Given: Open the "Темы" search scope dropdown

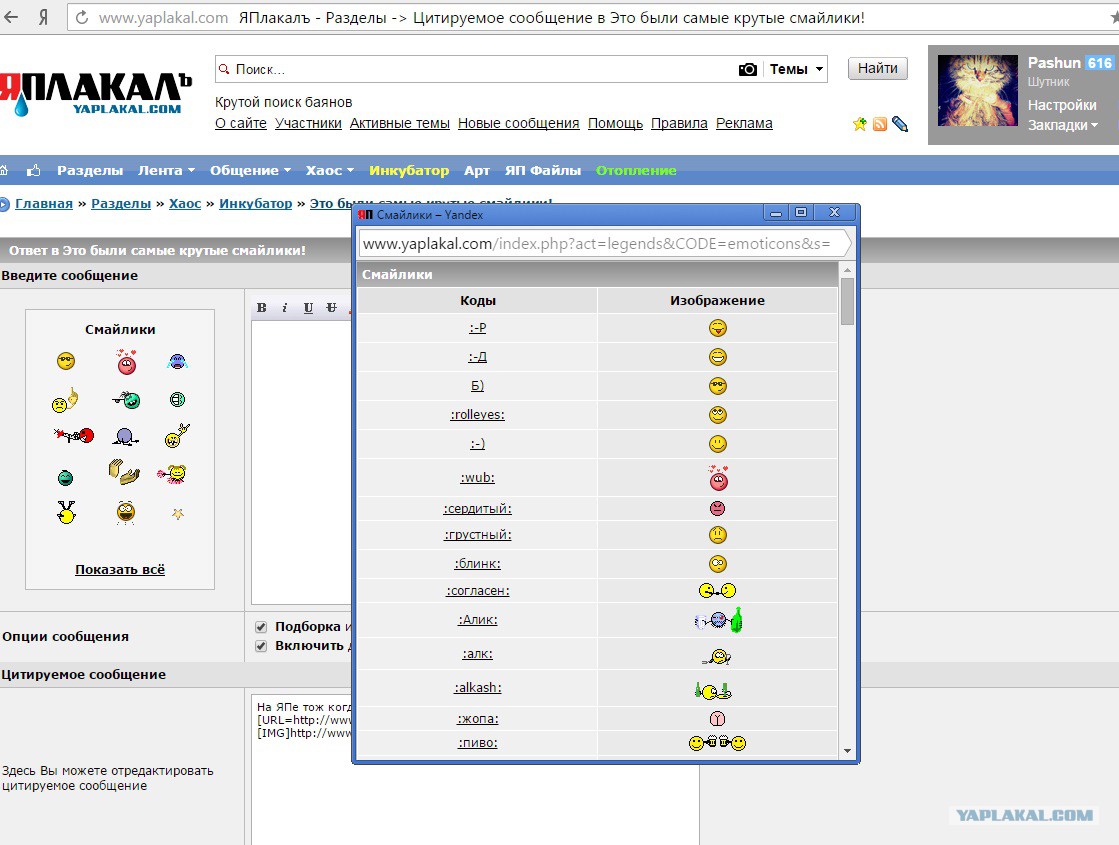Looking at the screenshot, I should pyautogui.click(x=797, y=69).
